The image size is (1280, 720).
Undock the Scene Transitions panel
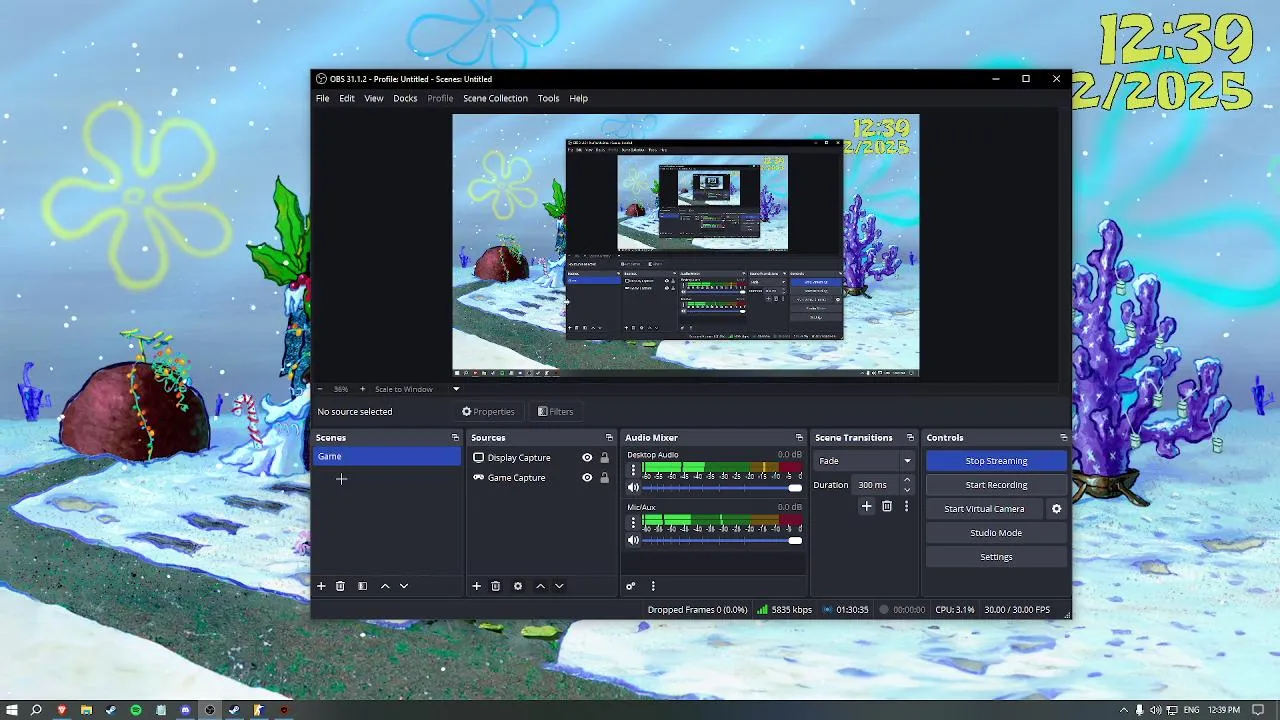pyautogui.click(x=910, y=438)
